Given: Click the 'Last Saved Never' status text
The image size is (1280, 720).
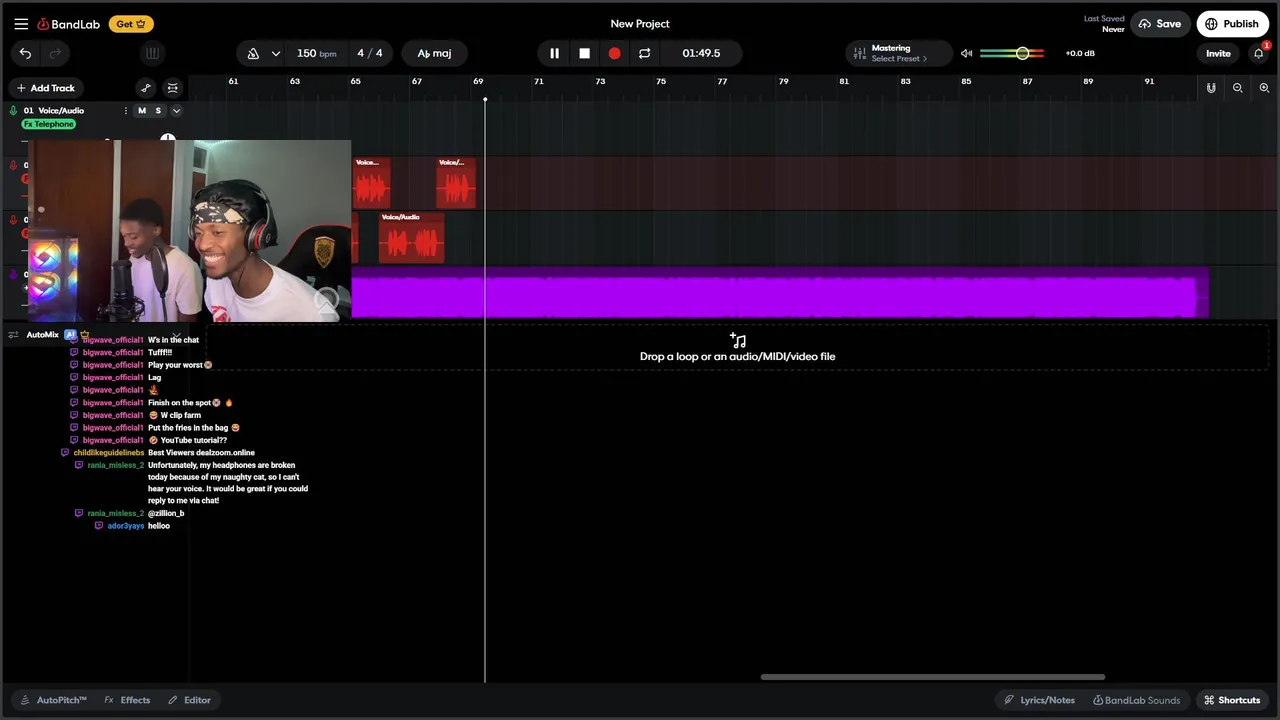Looking at the screenshot, I should tap(1104, 24).
